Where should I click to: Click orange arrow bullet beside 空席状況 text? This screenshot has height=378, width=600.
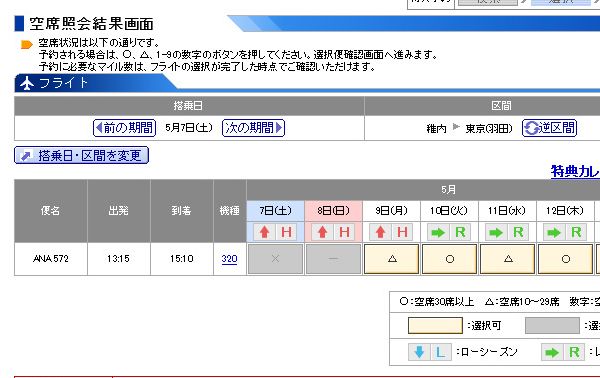[27, 45]
